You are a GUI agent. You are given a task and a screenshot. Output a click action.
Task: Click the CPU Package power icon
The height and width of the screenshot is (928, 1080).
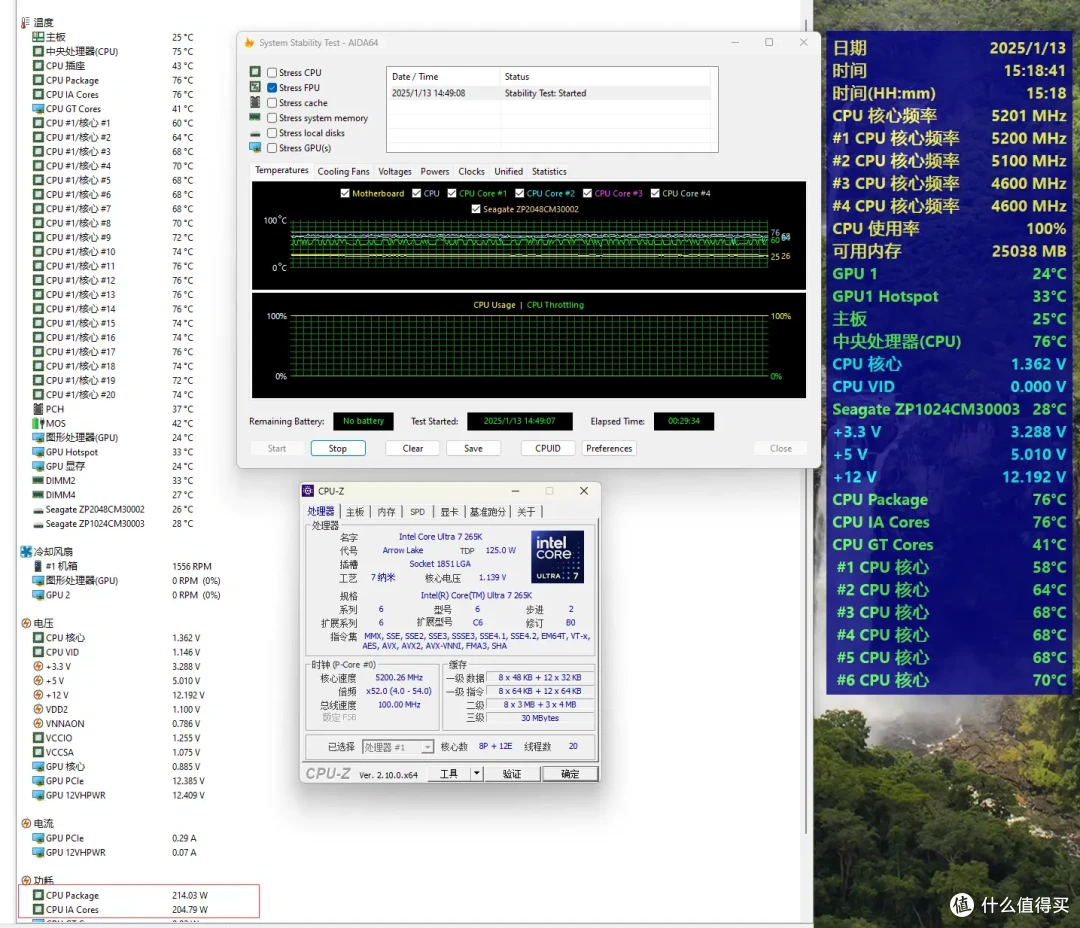(39, 896)
